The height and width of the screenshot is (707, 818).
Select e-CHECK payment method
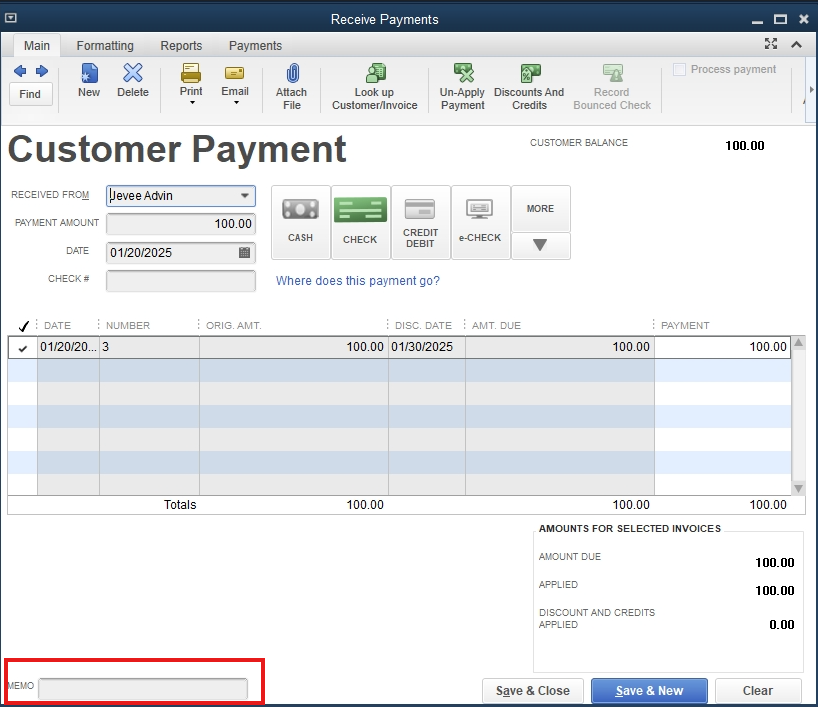(x=480, y=221)
